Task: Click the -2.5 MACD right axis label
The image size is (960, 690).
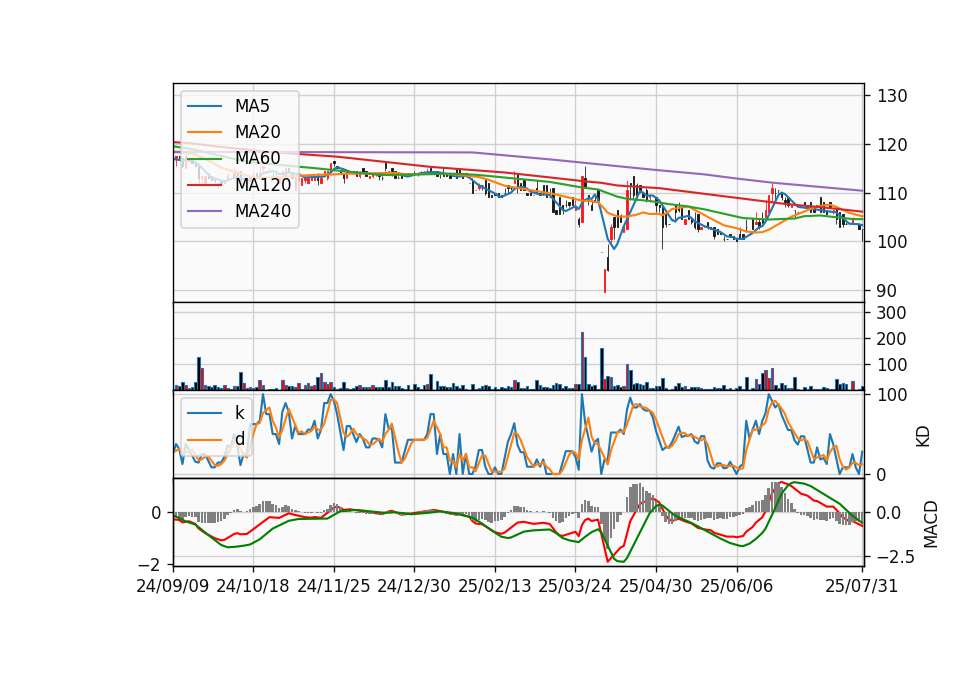Action: [896, 557]
